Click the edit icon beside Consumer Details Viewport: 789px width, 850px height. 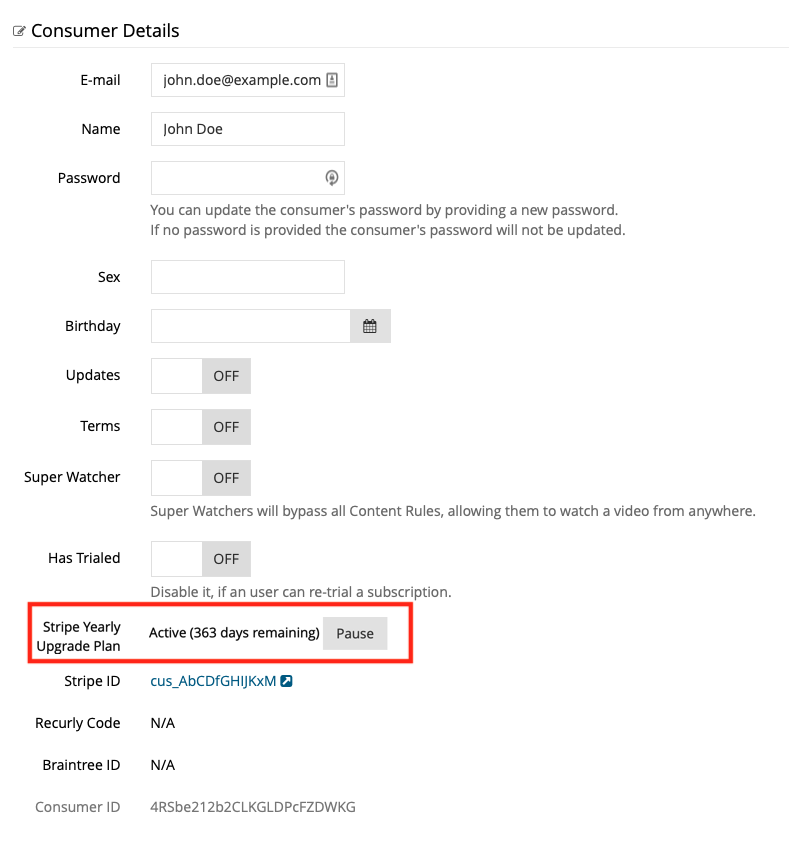[x=19, y=31]
